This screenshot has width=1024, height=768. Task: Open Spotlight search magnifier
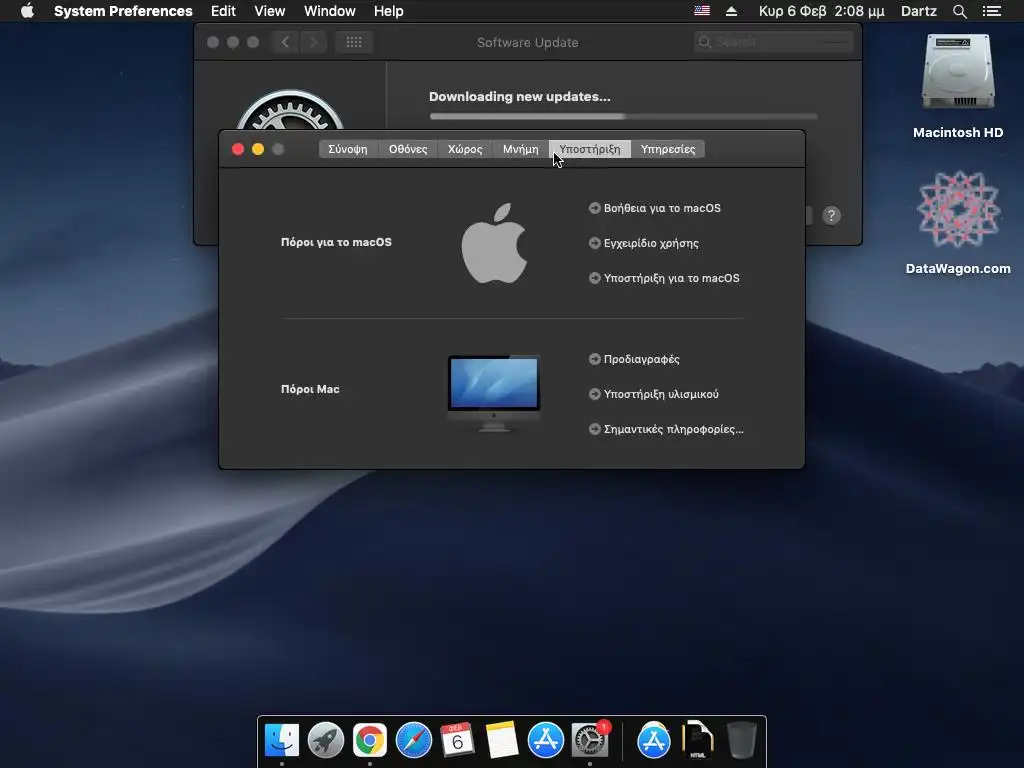[960, 11]
